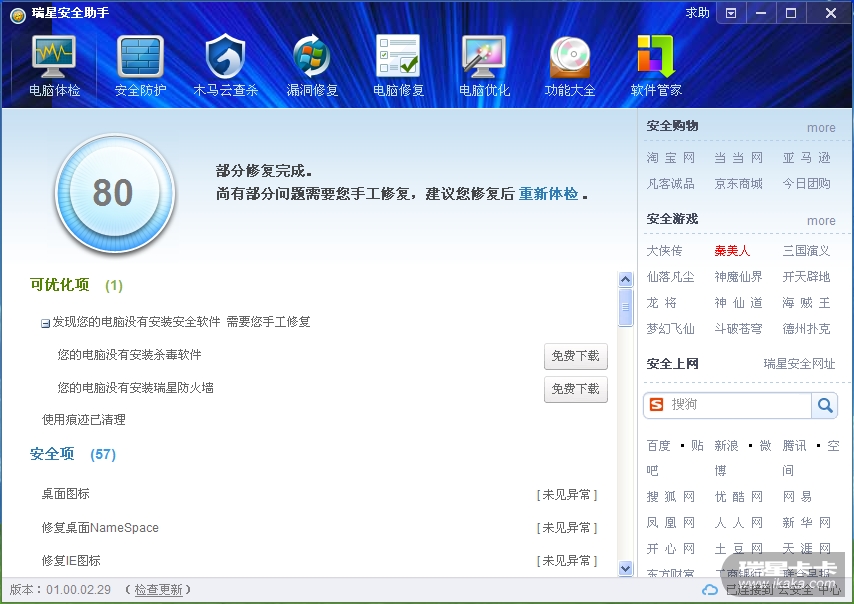Click the cloud security connection icon

pos(709,590)
